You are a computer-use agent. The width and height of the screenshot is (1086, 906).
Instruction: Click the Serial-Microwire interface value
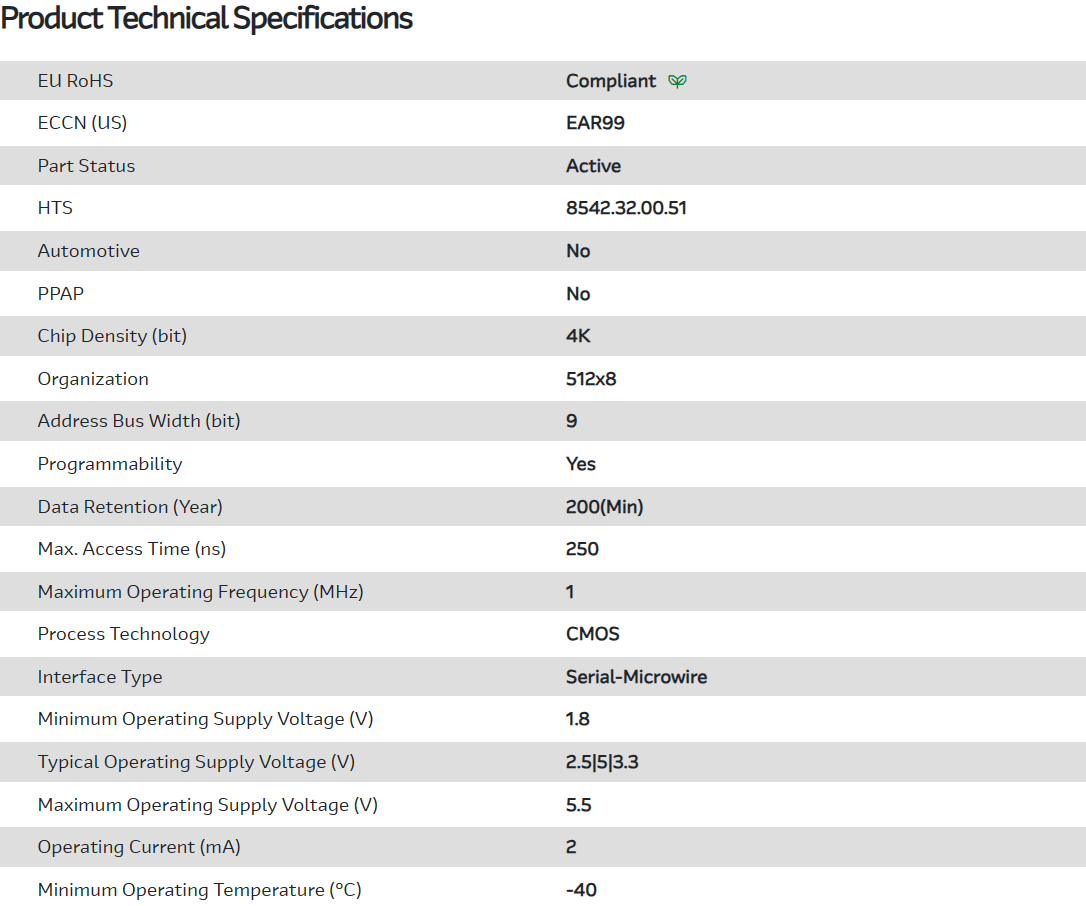[636, 677]
